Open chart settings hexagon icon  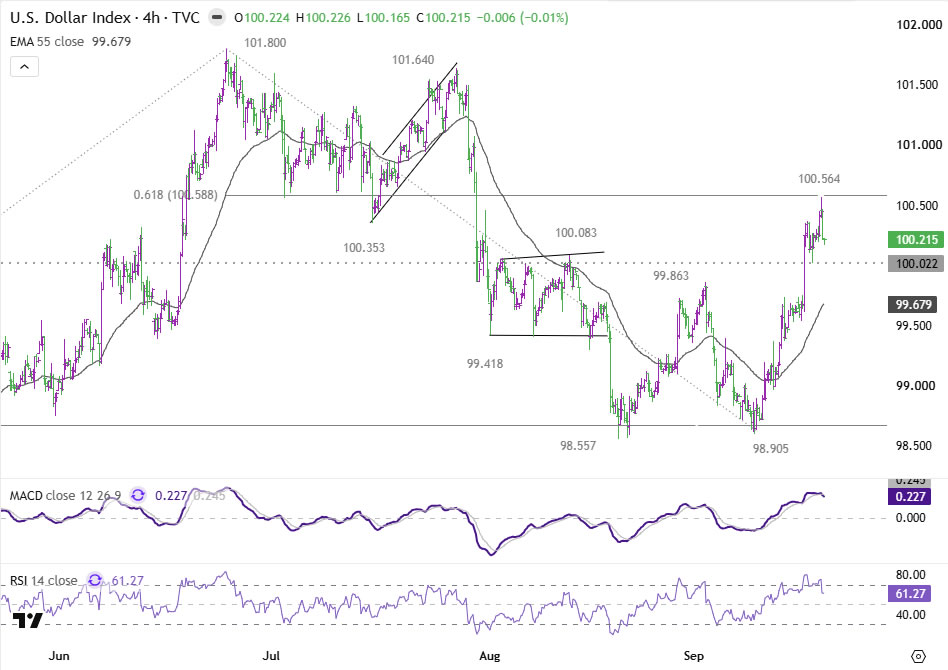tap(918, 656)
